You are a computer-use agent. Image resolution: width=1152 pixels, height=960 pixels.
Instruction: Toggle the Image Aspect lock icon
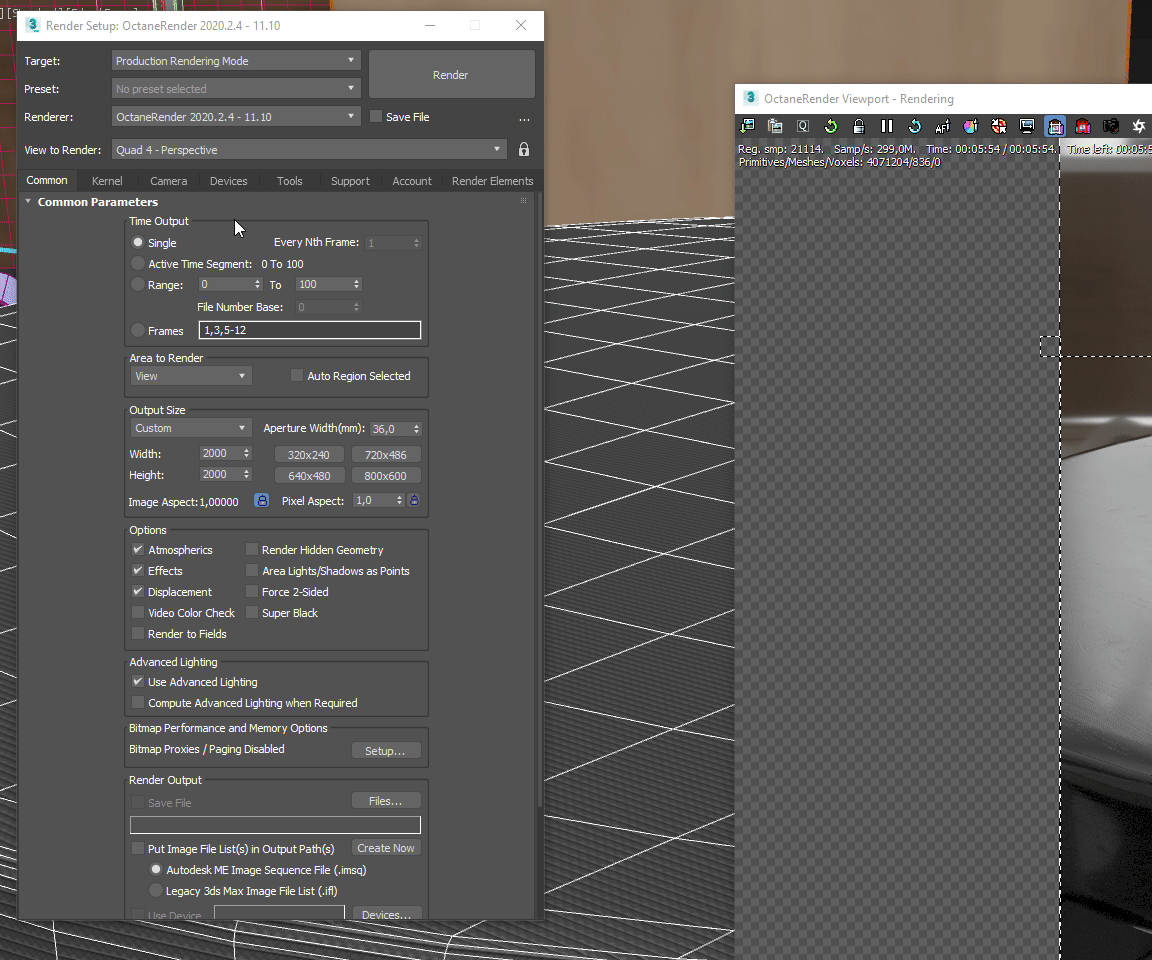[262, 501]
